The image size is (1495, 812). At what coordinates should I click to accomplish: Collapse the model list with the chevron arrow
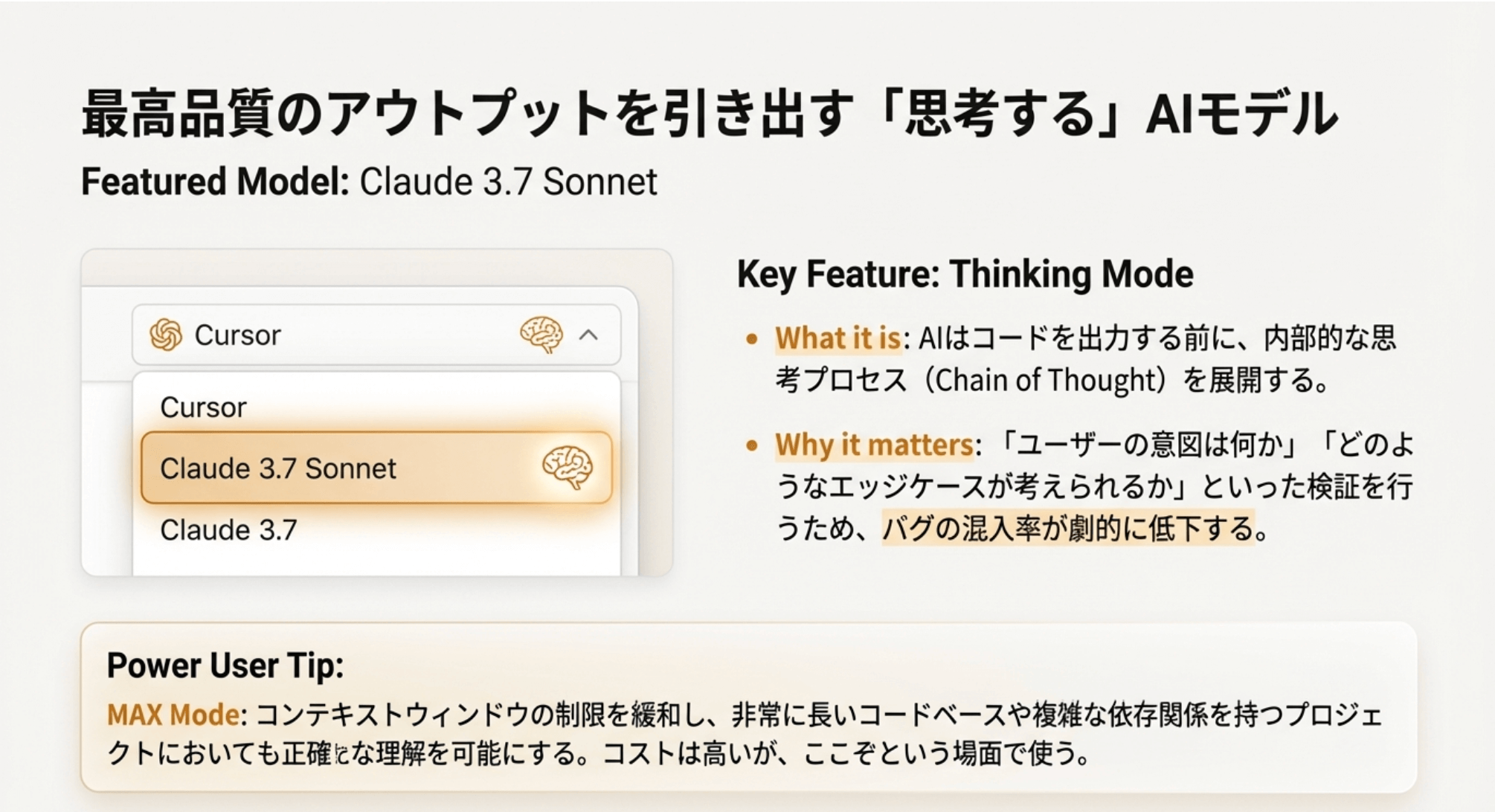(588, 335)
